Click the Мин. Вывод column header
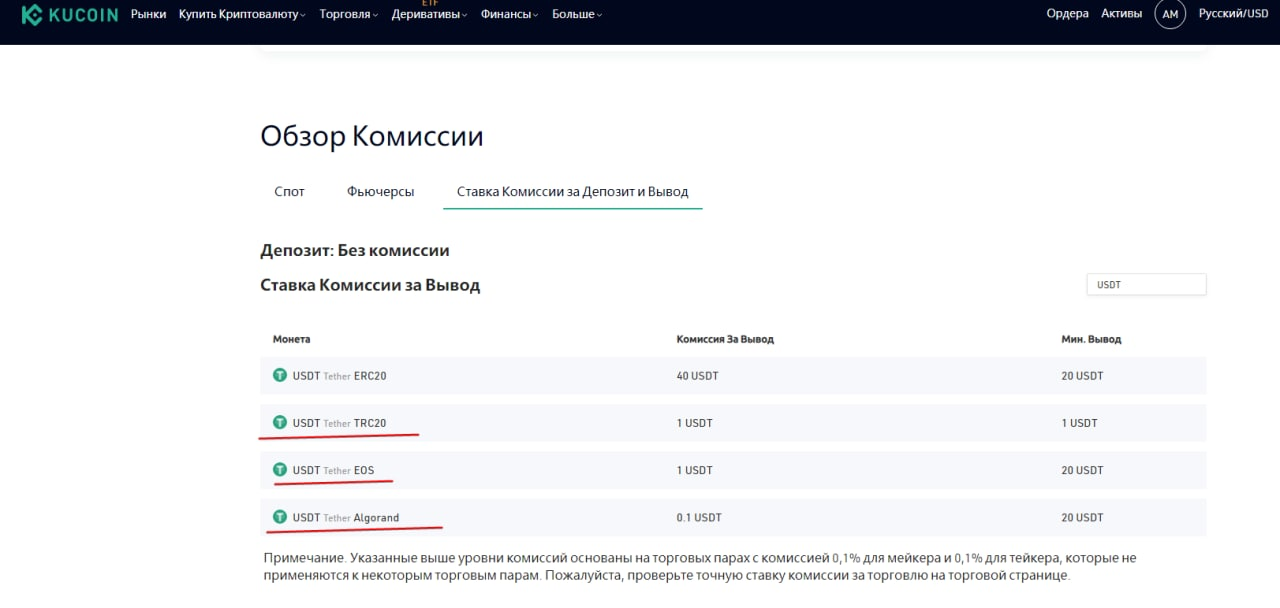 [1091, 339]
